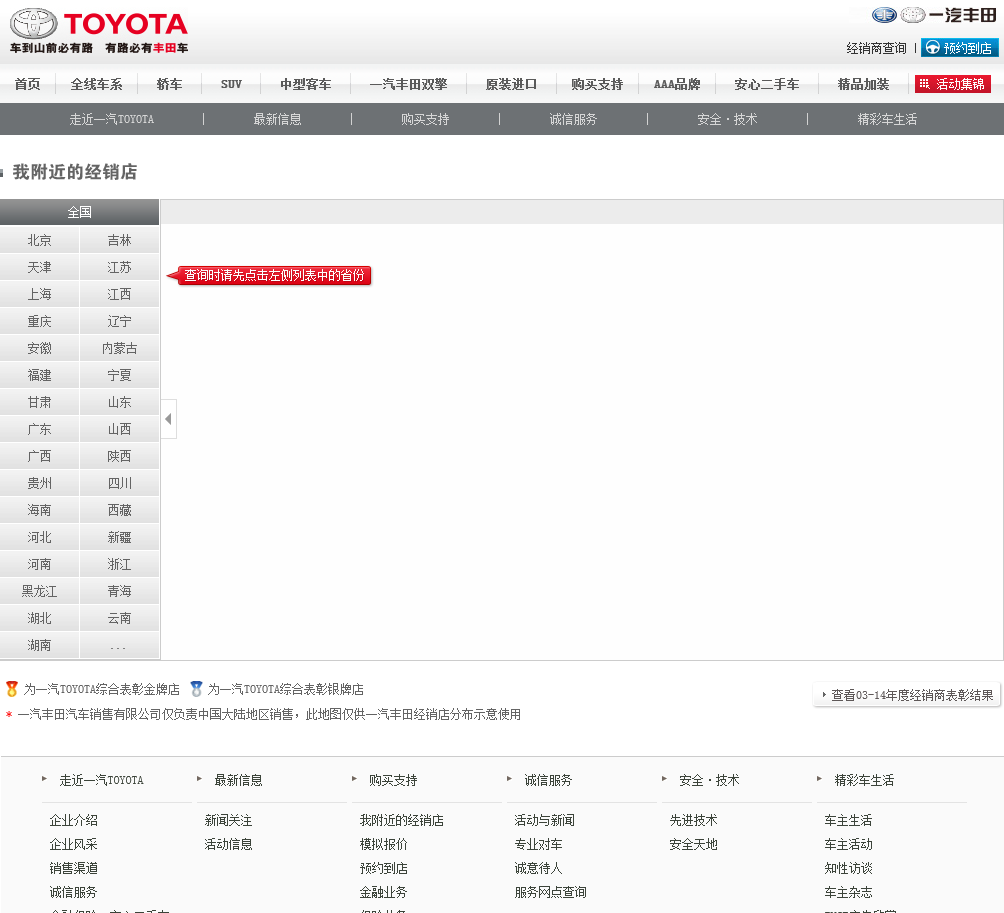Select 河北 in the province list
This screenshot has height=913, width=1004.
(x=39, y=537)
